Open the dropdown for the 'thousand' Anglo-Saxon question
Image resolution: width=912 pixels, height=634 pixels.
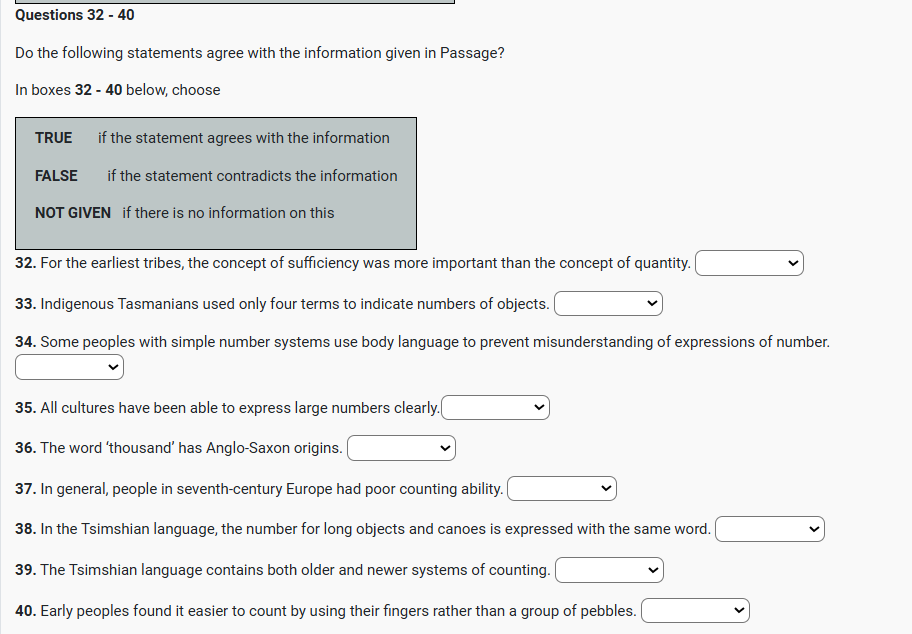pos(401,448)
